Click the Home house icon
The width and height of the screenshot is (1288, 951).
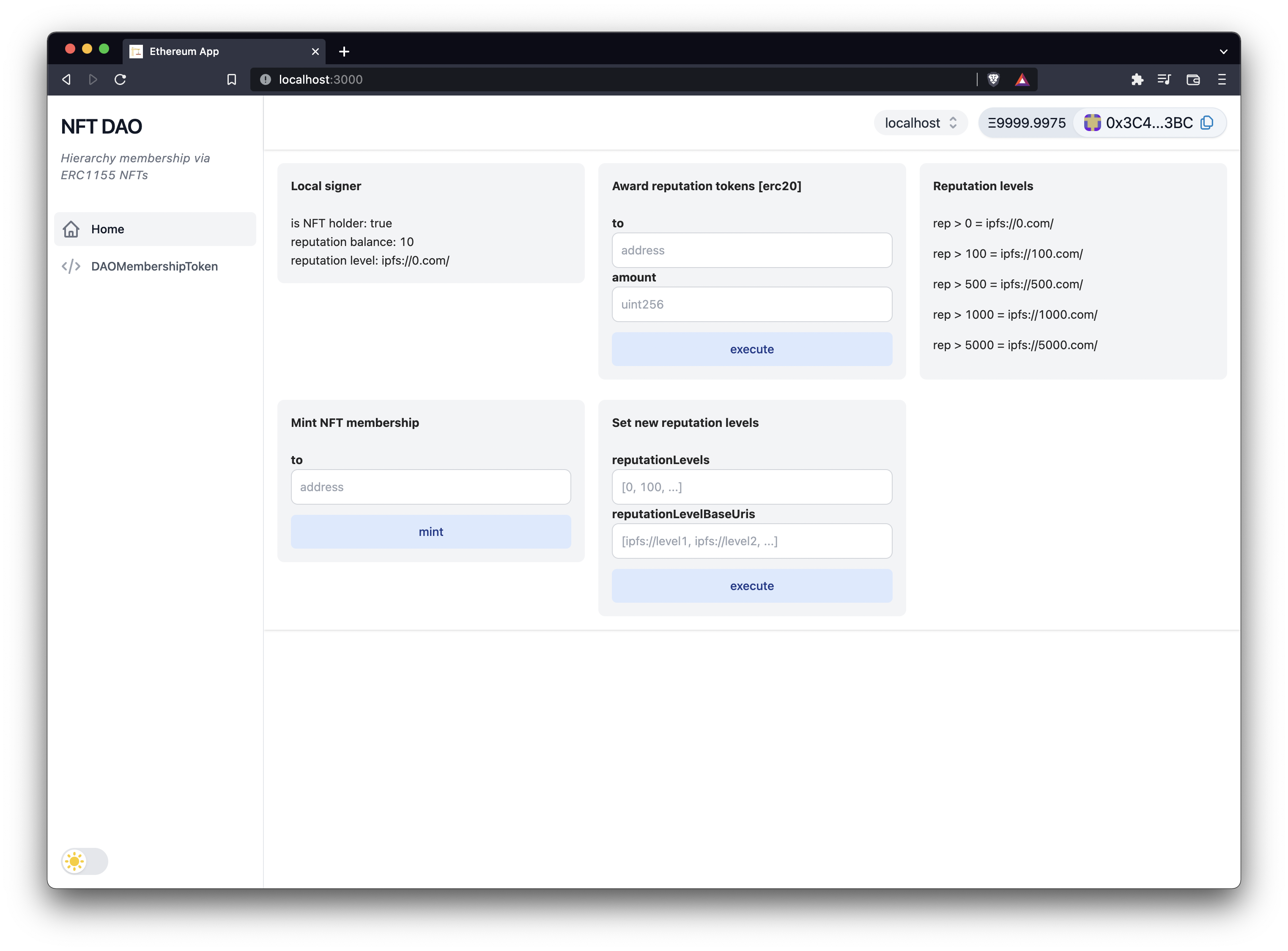click(x=71, y=229)
